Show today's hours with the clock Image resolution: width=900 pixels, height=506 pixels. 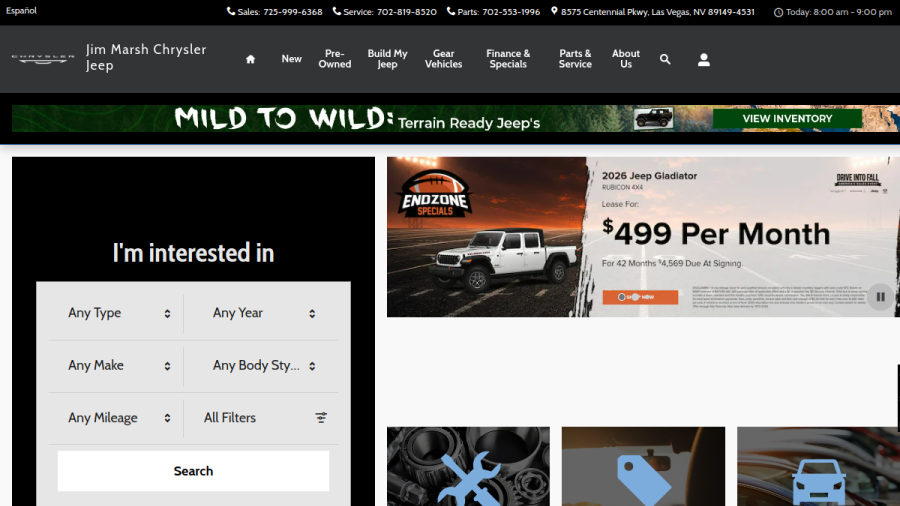click(x=833, y=12)
